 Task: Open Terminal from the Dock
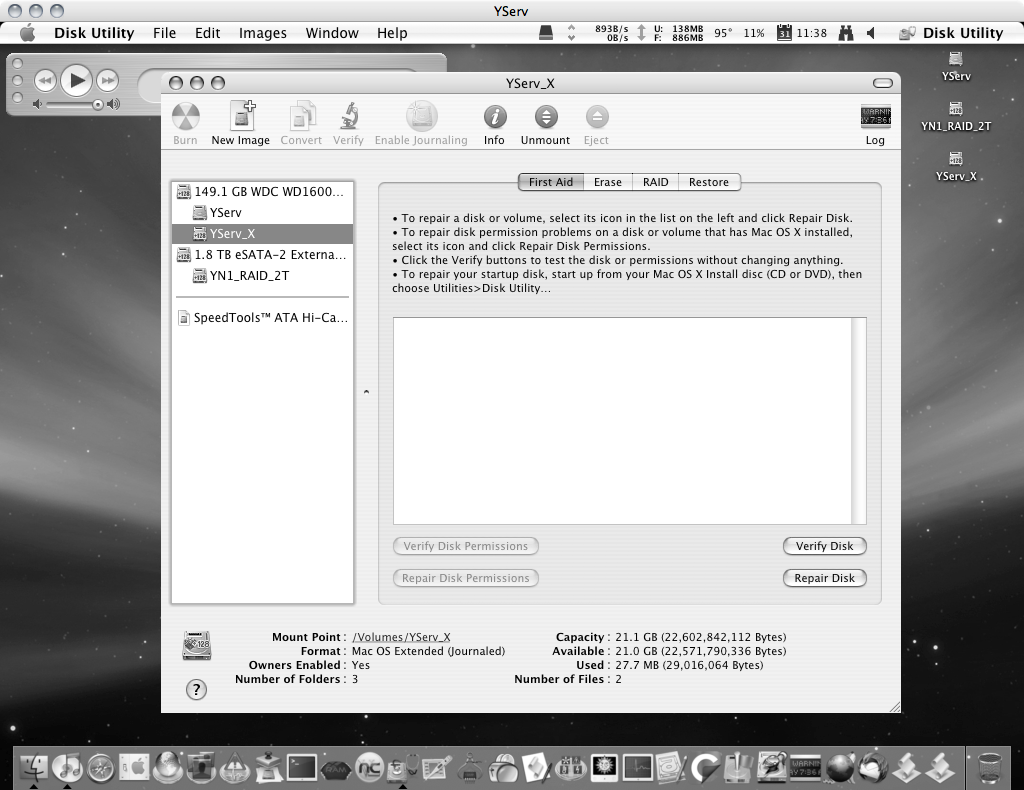302,768
